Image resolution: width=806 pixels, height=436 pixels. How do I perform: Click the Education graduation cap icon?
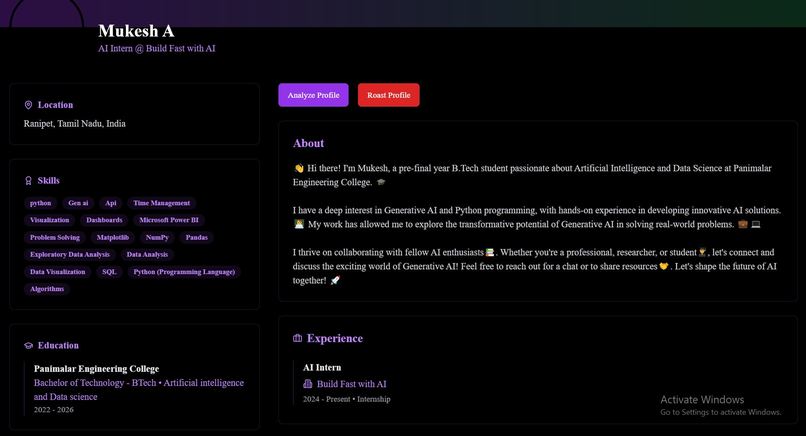click(x=28, y=346)
